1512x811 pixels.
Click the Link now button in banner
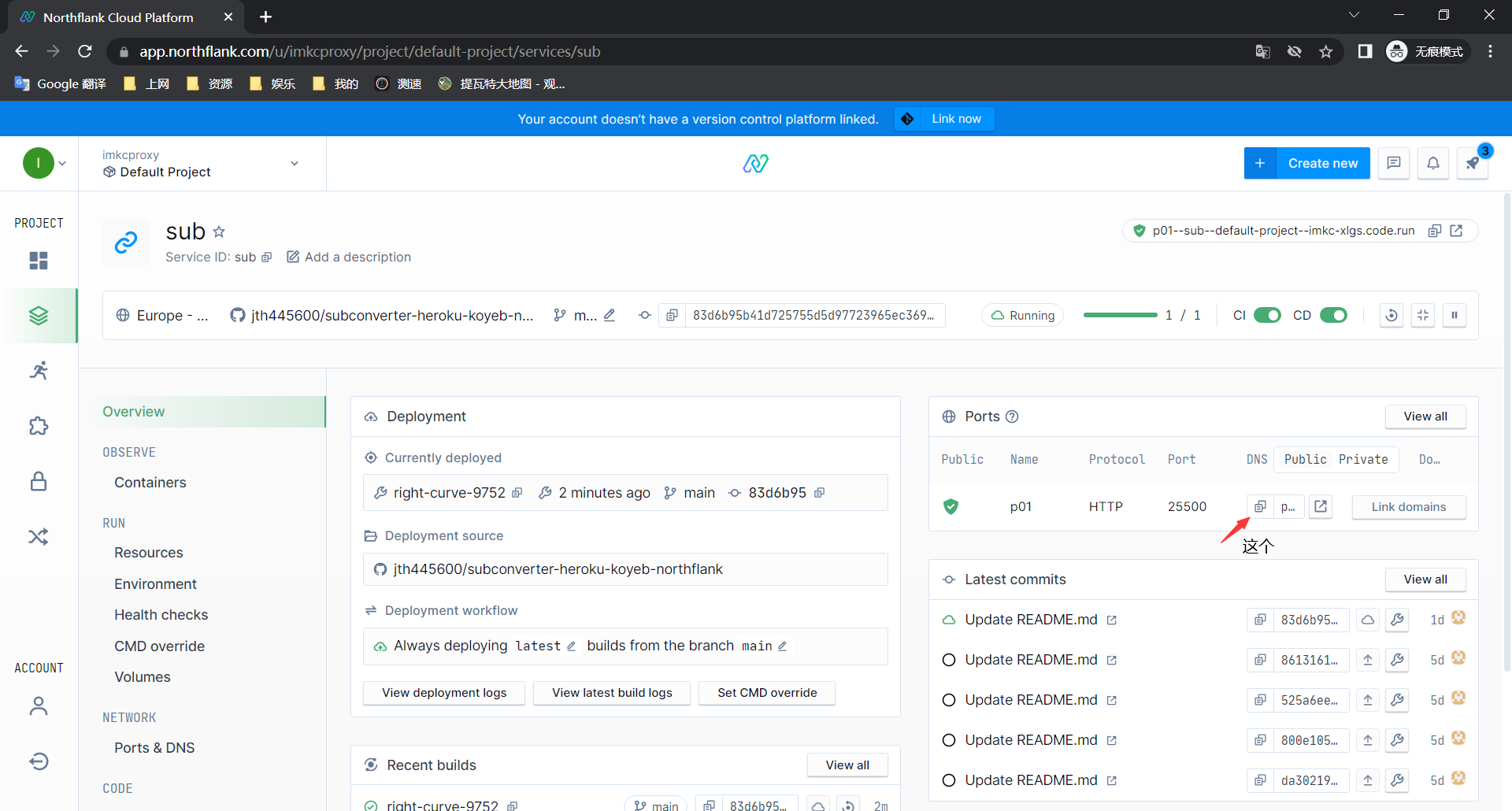[955, 119]
